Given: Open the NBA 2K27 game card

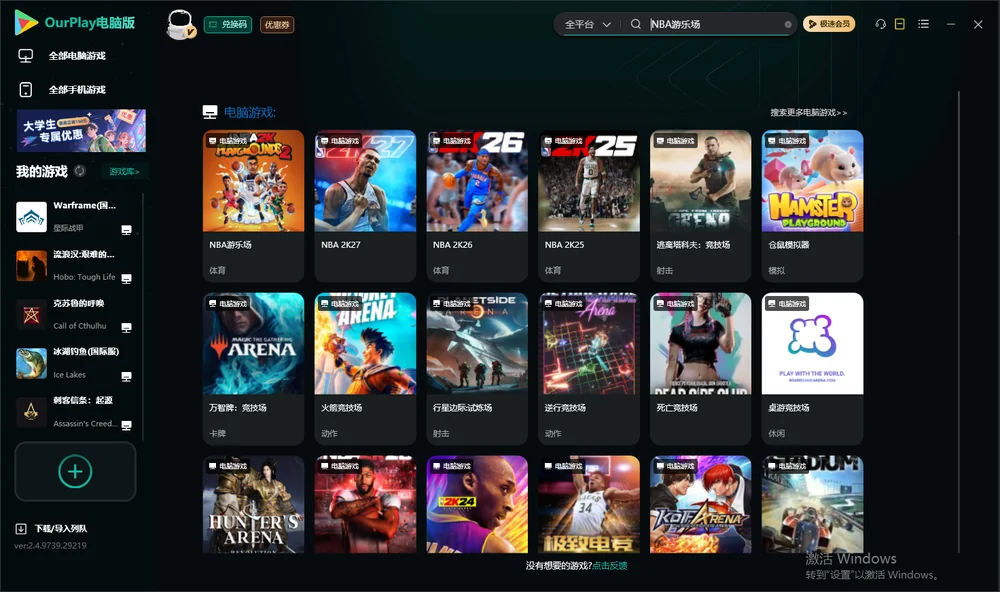Looking at the screenshot, I should pos(365,205).
